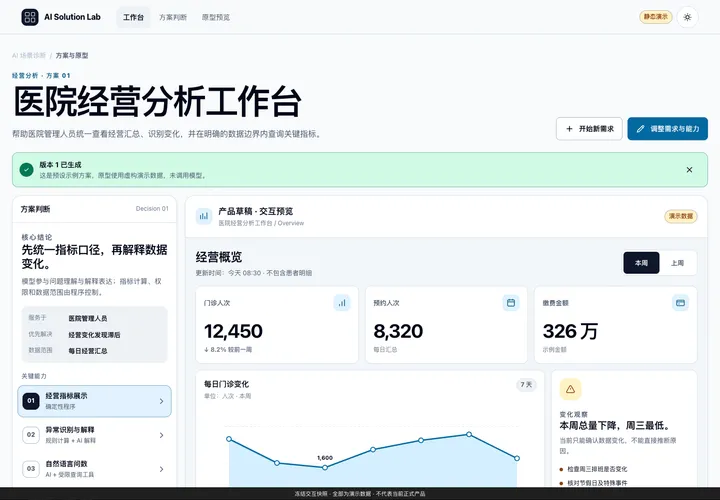The height and width of the screenshot is (500, 720).
Task: Toggle theme with the sun icon
Action: pyautogui.click(x=687, y=17)
